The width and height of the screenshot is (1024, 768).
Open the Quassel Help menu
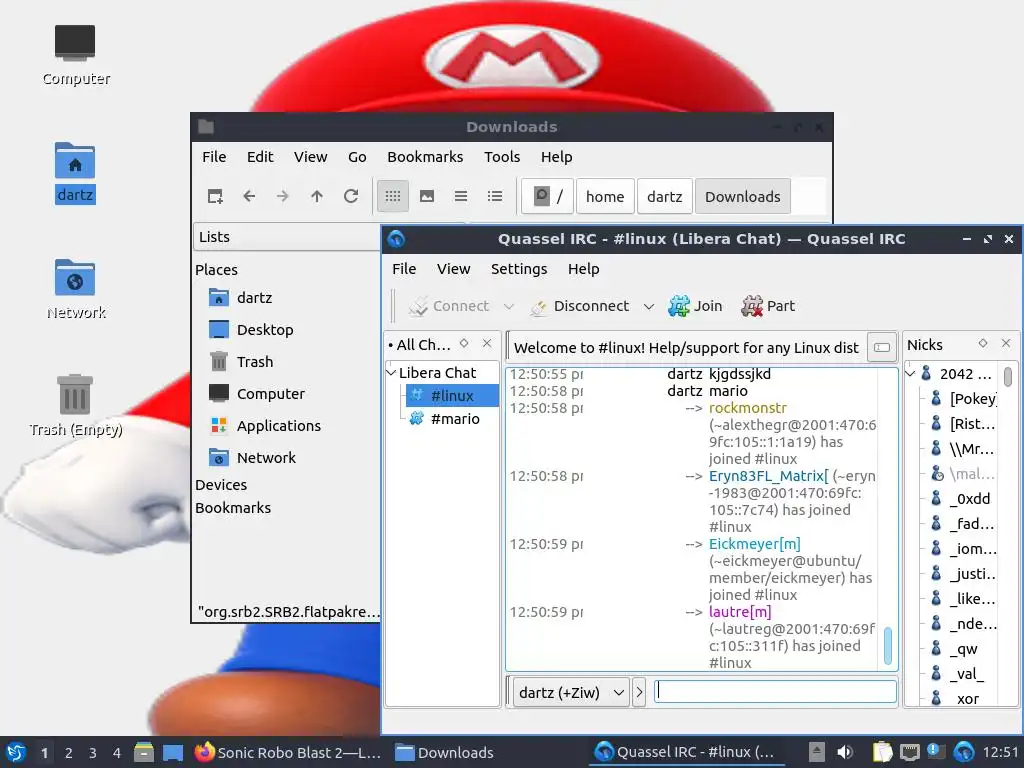583,269
